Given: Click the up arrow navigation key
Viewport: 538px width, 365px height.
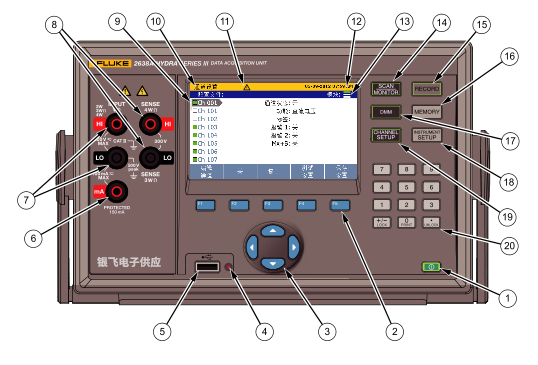Looking at the screenshot, I should [273, 231].
